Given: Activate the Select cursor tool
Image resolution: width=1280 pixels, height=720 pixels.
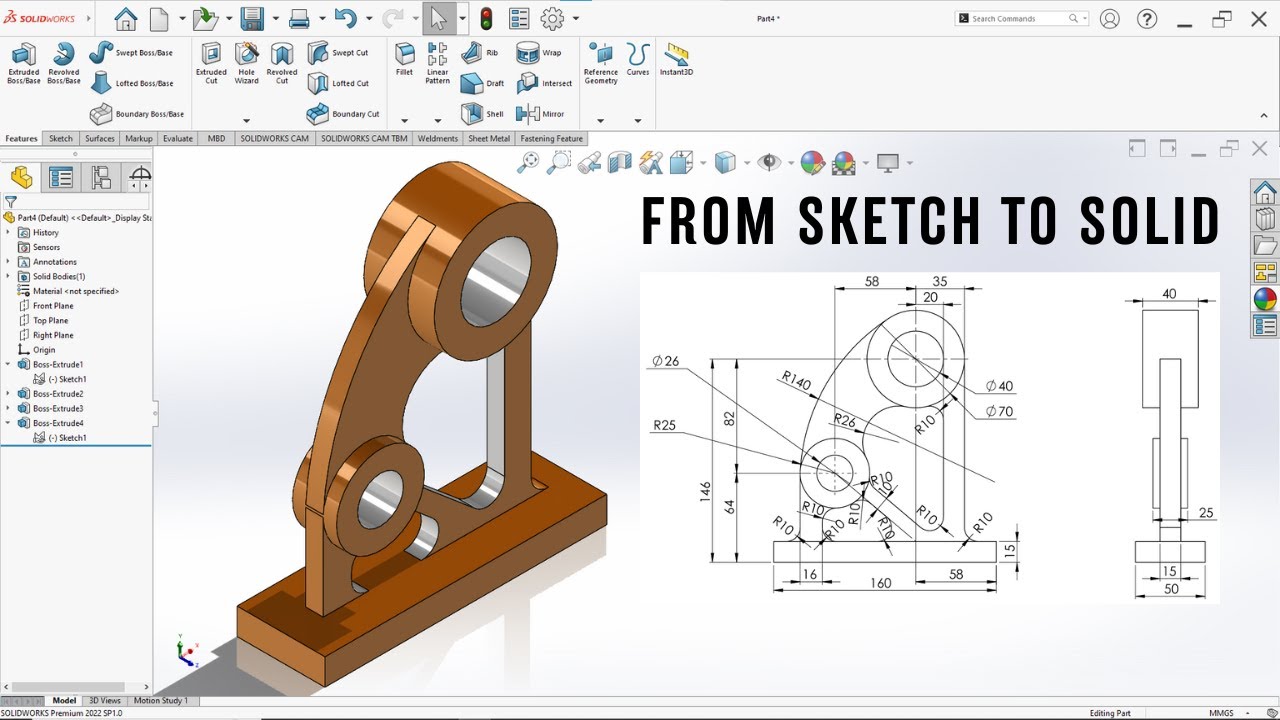Looking at the screenshot, I should click(x=438, y=18).
